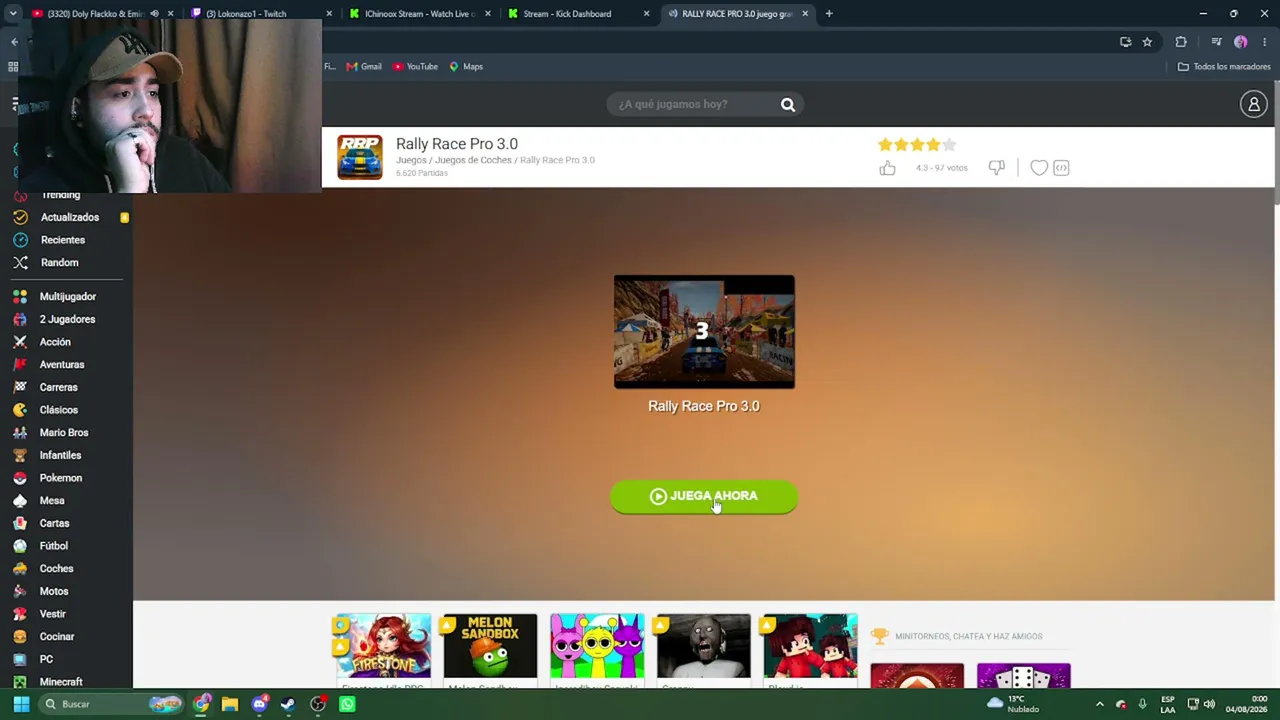The height and width of the screenshot is (720, 1280).
Task: Select the Random sidebar entry
Action: pyautogui.click(x=59, y=263)
